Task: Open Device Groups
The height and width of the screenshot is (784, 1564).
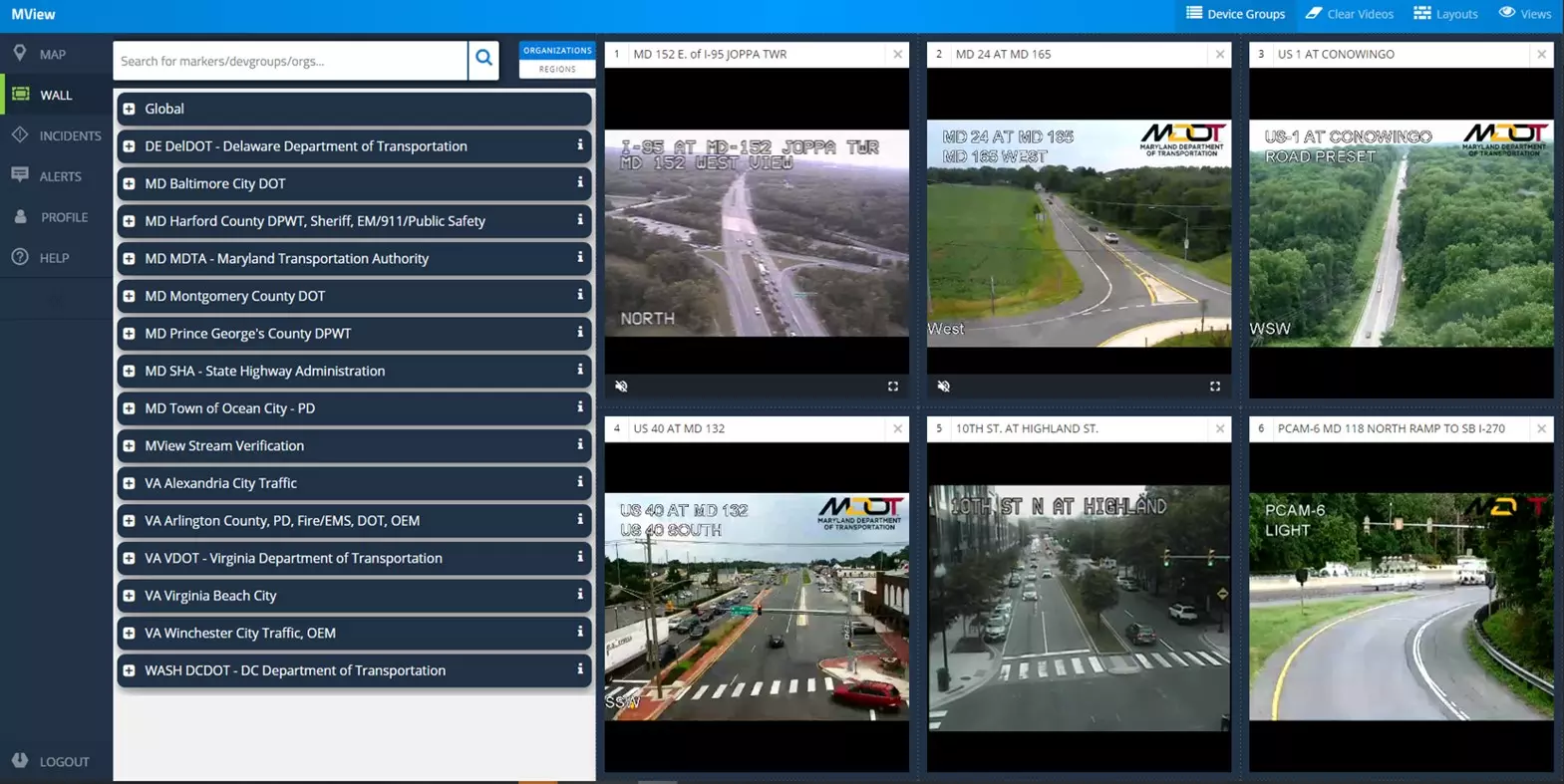Action: click(1235, 14)
